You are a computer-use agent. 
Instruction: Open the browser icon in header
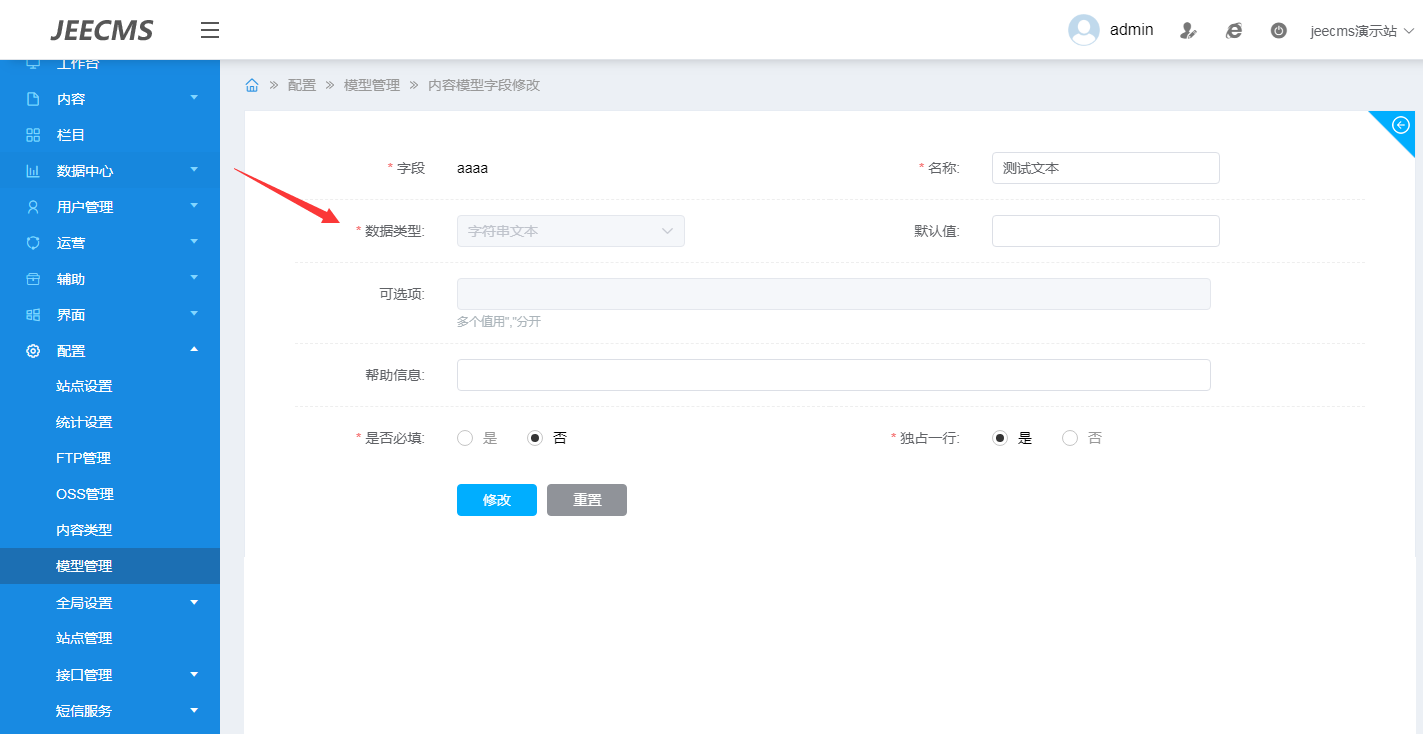click(1234, 31)
